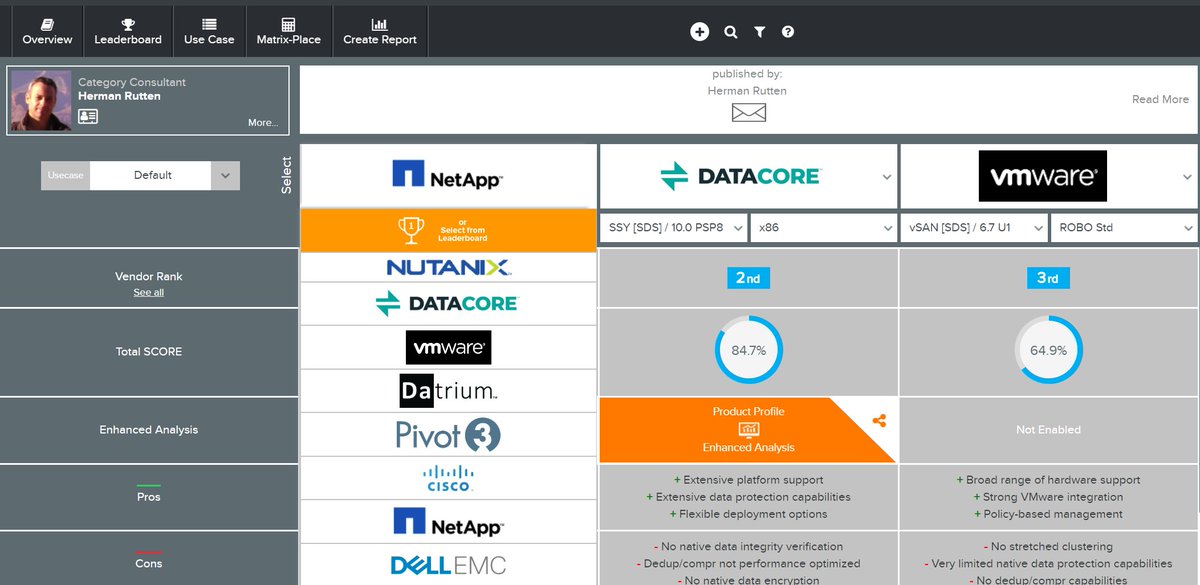Choose DataCore from vendor list

click(448, 303)
